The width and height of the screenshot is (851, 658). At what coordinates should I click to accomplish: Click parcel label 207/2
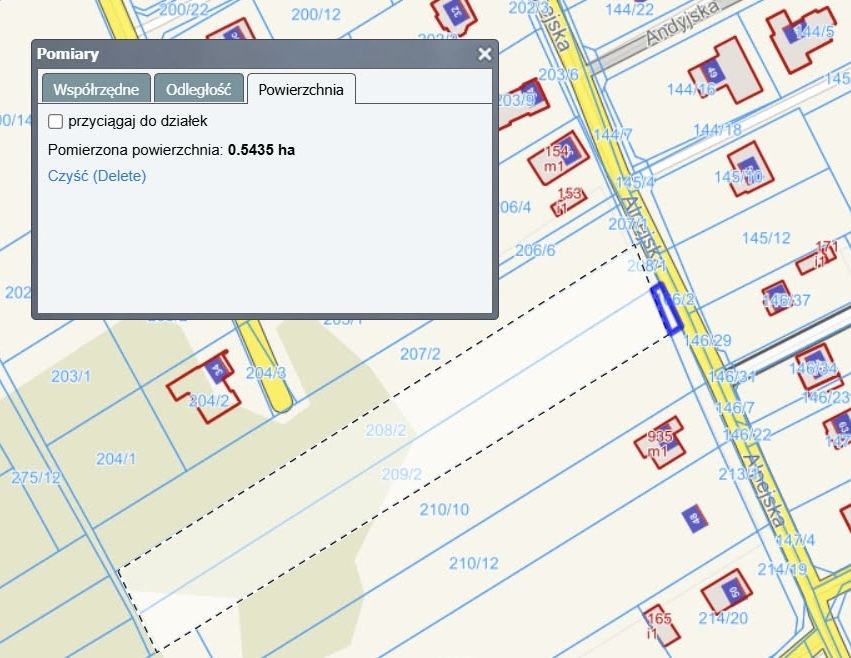click(420, 354)
